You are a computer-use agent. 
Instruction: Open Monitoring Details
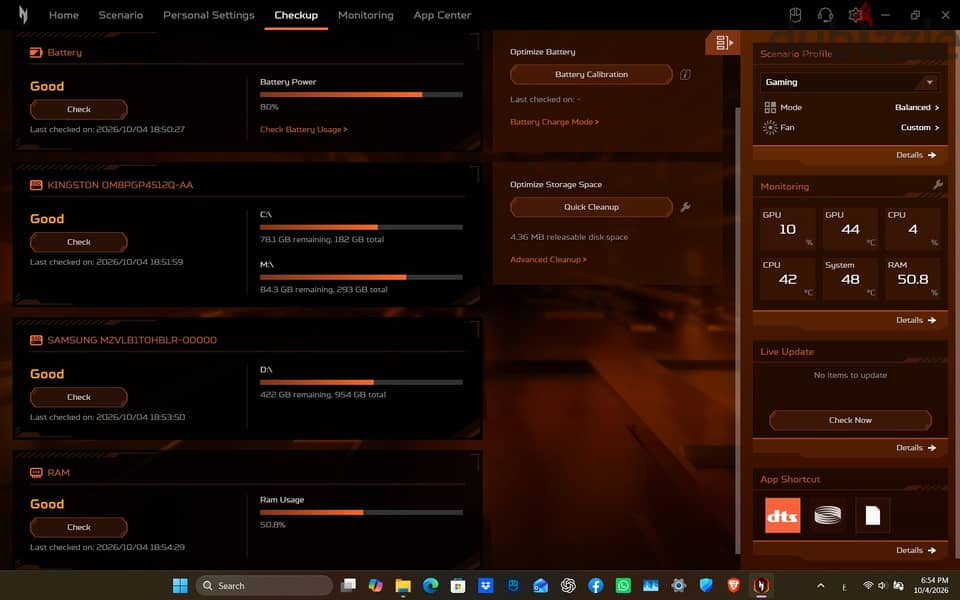(916, 320)
